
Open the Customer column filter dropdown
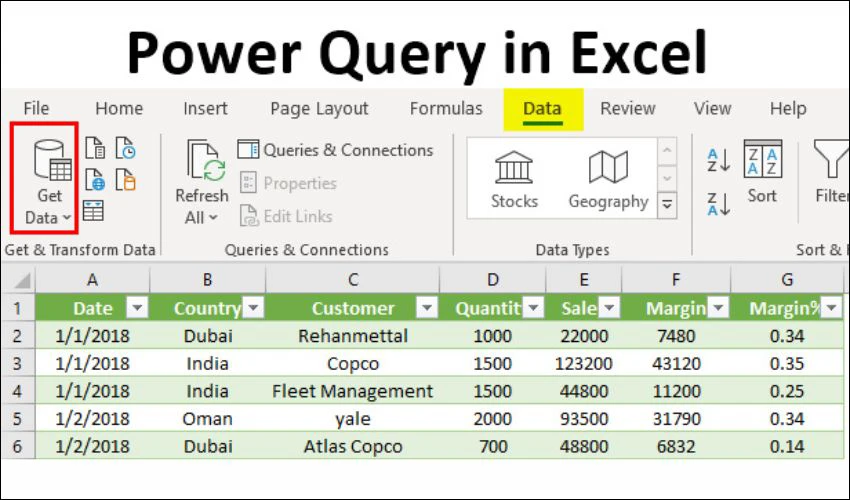pos(427,308)
